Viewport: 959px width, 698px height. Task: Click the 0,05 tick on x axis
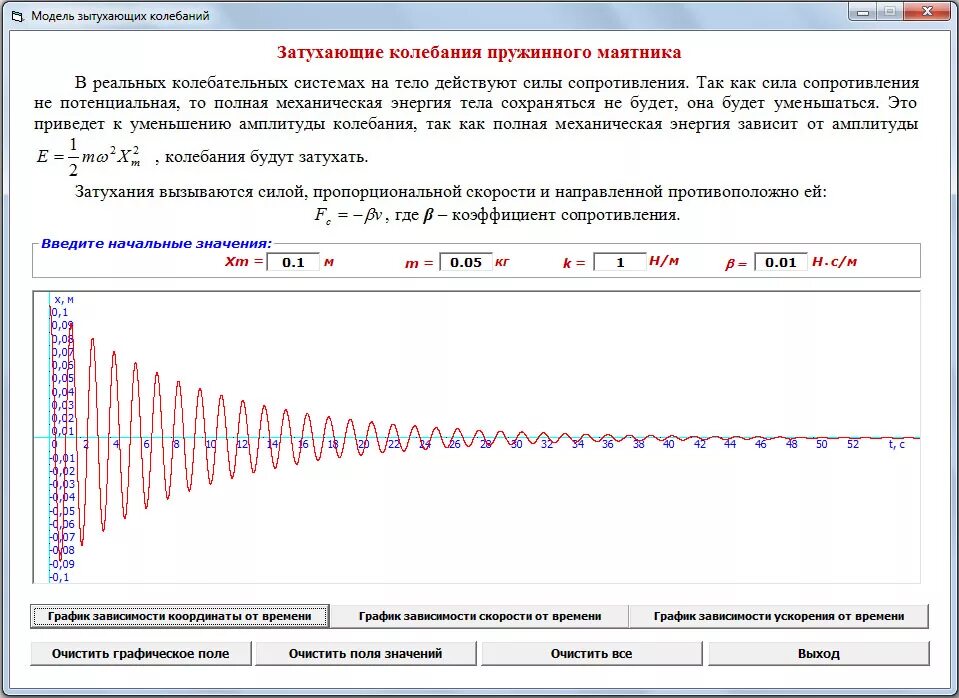pos(63,379)
